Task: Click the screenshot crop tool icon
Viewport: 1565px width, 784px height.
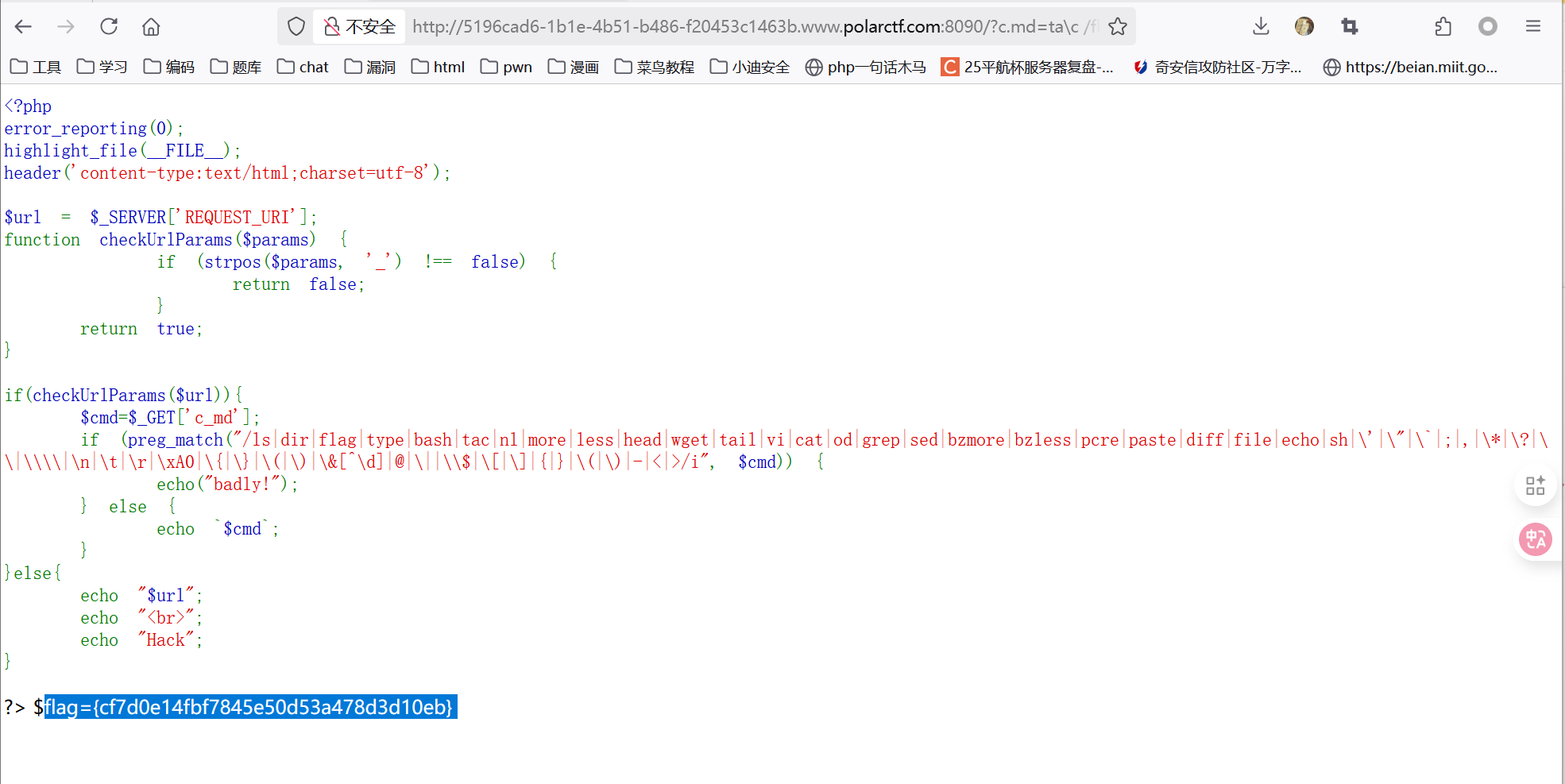Action: [x=1349, y=27]
